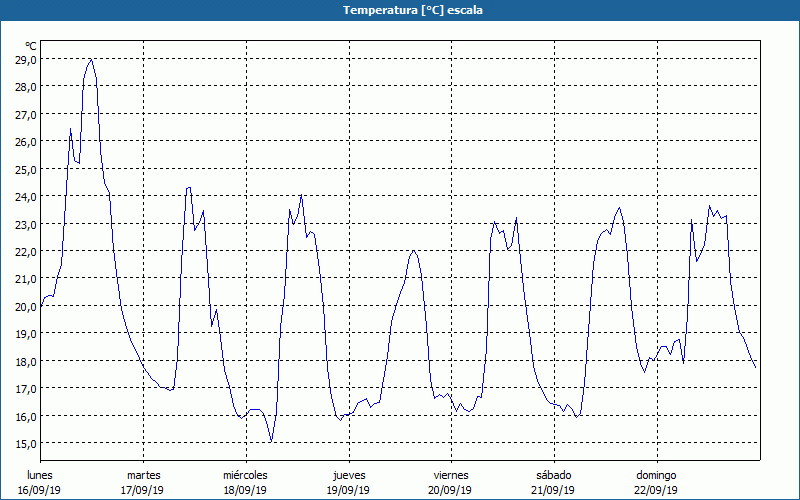Click the 24,0 y-axis value
Screen dimensions: 800x500
click(26, 197)
